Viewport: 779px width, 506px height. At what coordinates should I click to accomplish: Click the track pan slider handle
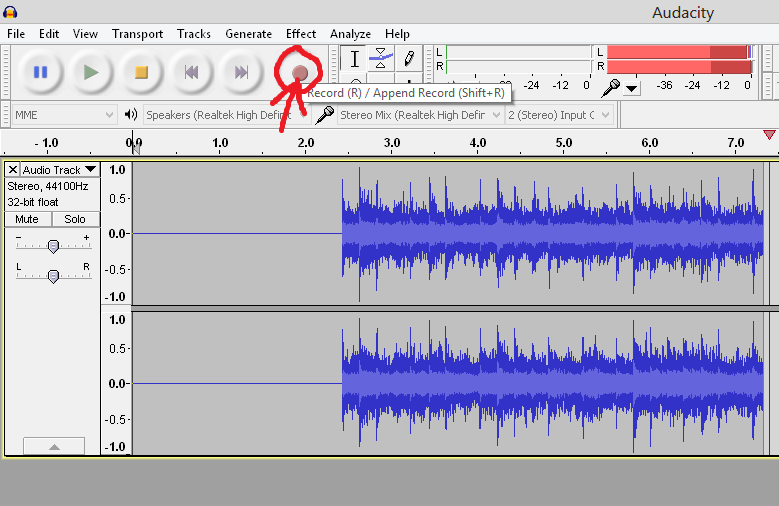click(53, 276)
